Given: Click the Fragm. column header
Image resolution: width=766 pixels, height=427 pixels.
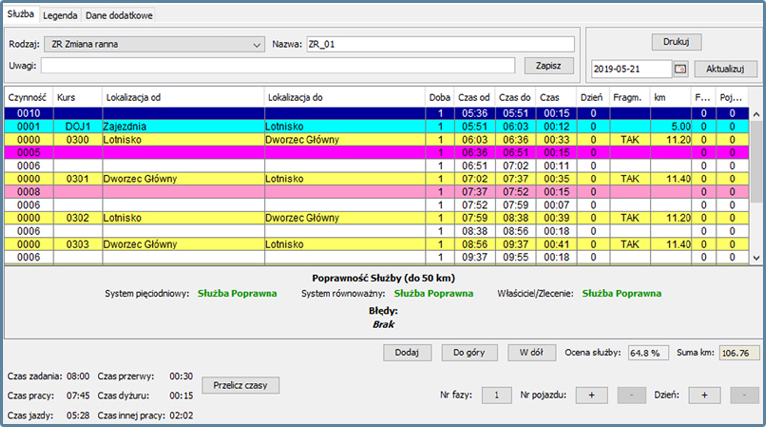Looking at the screenshot, I should pos(630,97).
